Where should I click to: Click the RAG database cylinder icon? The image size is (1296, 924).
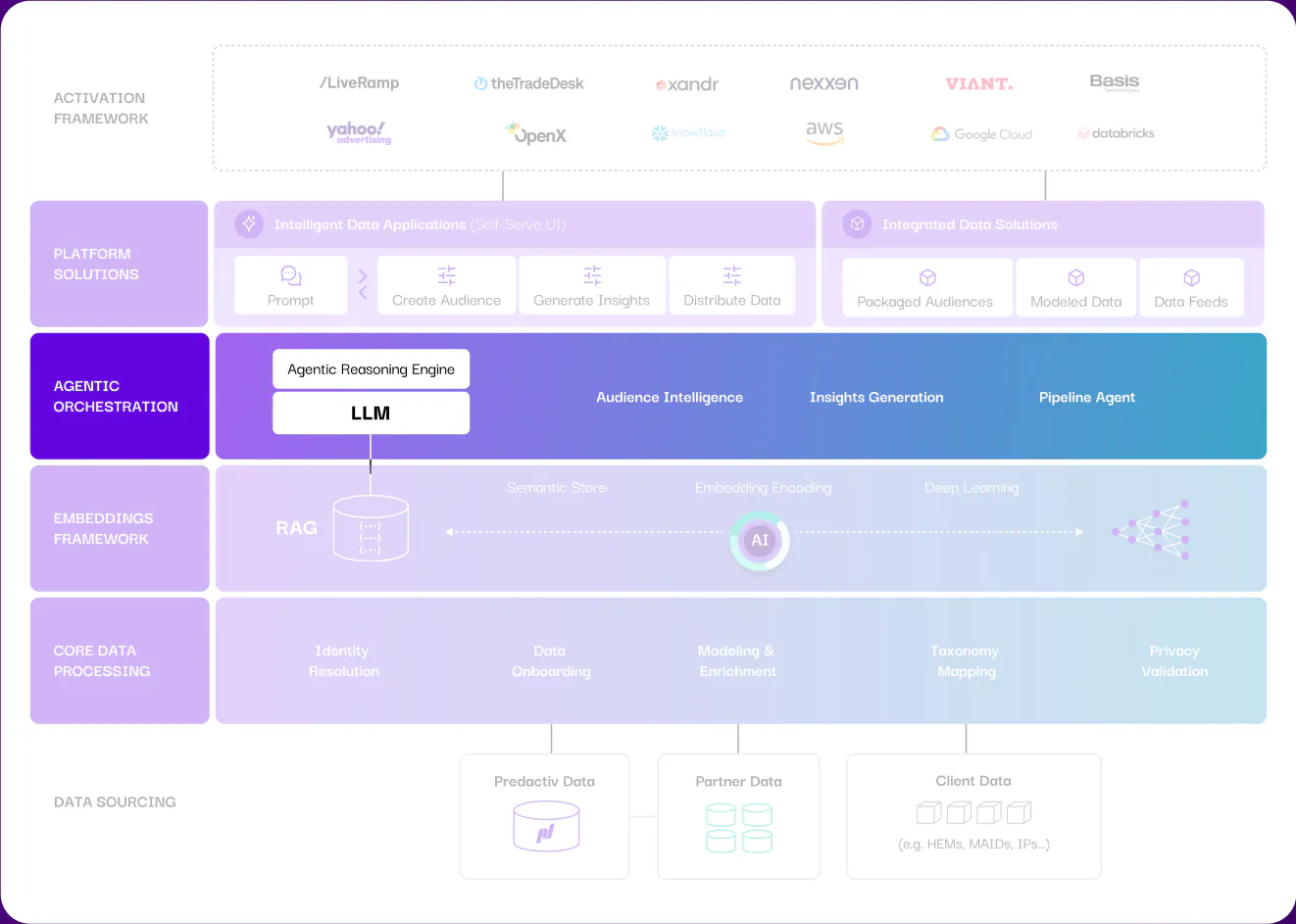click(371, 528)
